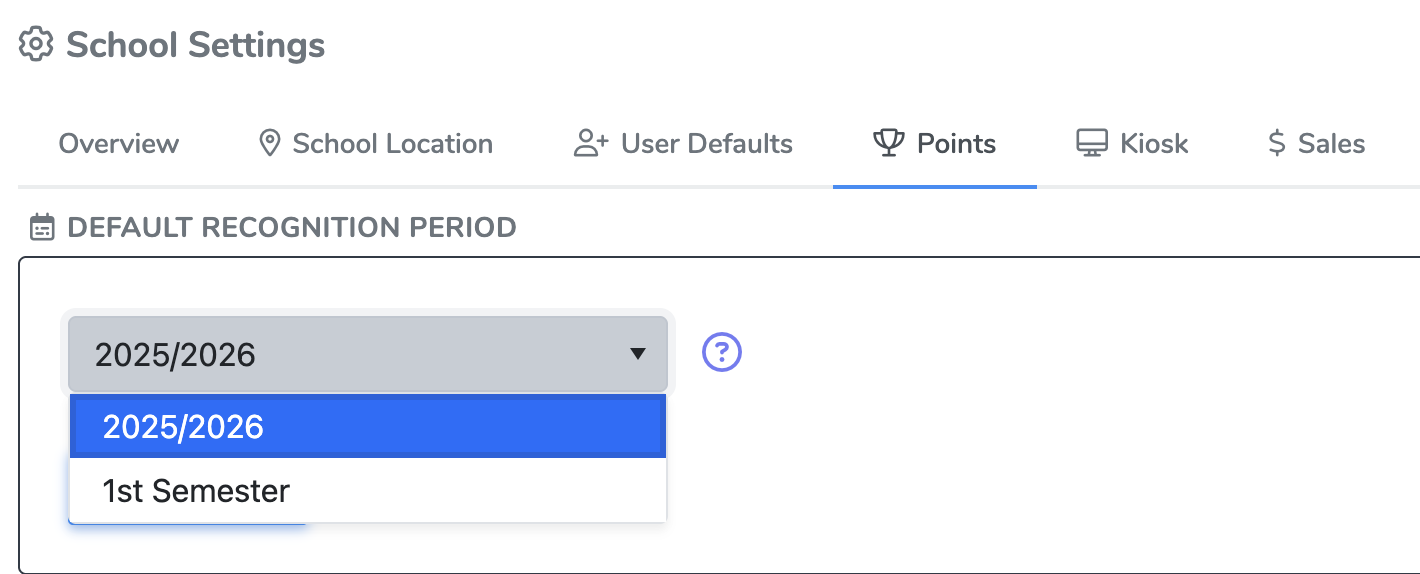Click the School Settings page title
Image resolution: width=1420 pixels, height=574 pixels.
click(x=195, y=45)
